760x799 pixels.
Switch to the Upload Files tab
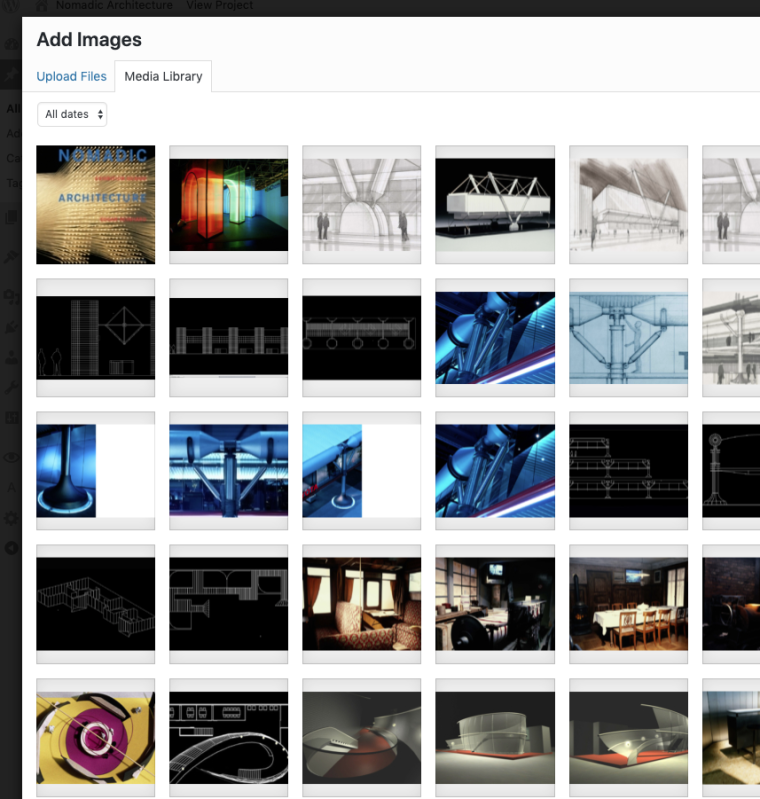71,77
